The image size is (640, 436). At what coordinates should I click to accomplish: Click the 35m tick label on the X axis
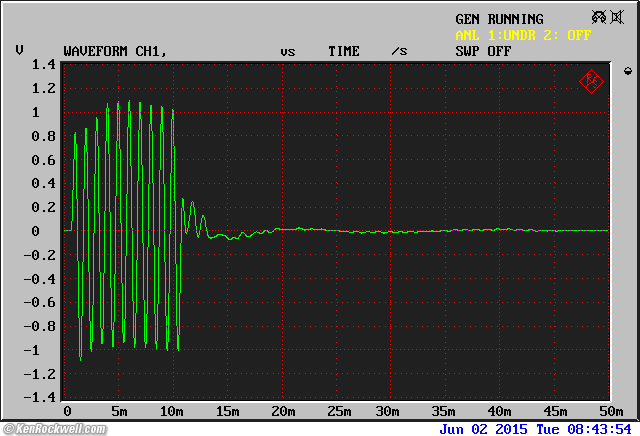pos(443,411)
